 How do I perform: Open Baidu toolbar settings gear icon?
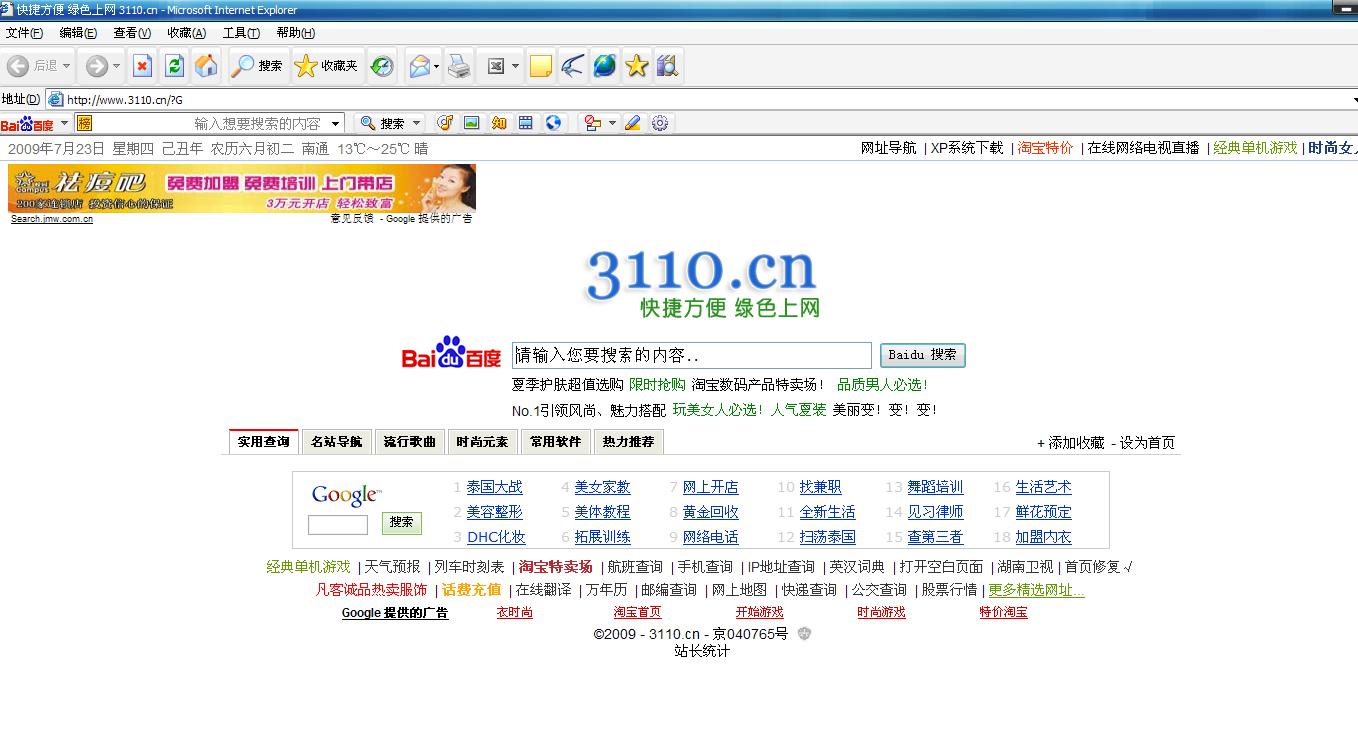[660, 123]
